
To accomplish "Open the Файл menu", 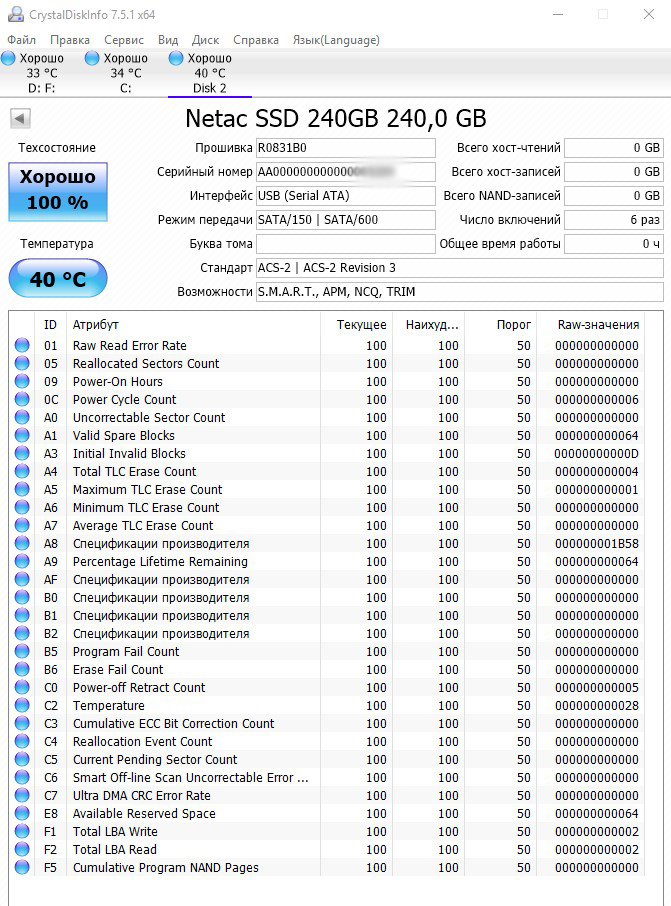I will (x=21, y=40).
